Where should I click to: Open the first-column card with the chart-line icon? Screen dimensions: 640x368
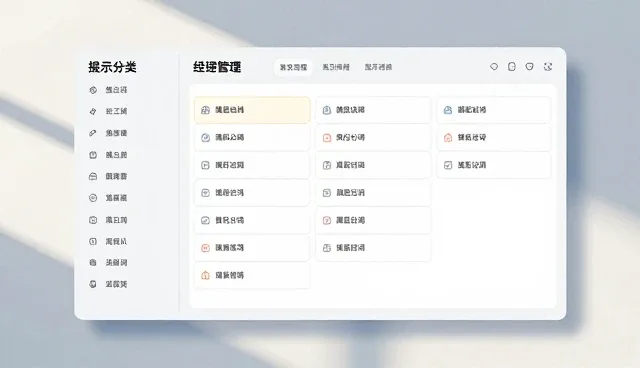[252, 220]
